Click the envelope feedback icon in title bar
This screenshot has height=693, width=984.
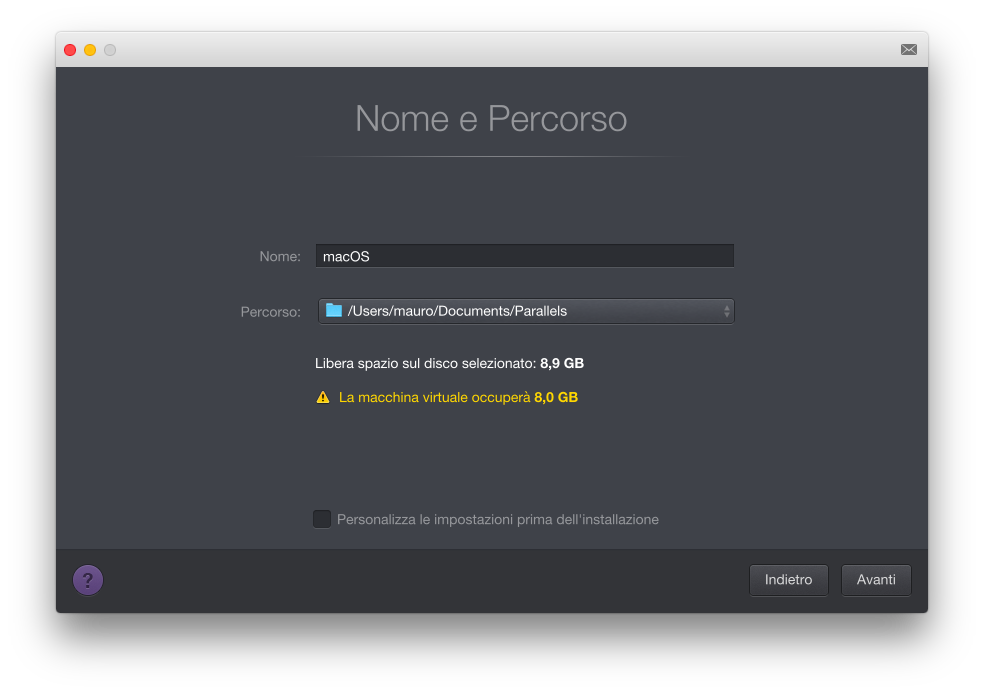coord(908,49)
